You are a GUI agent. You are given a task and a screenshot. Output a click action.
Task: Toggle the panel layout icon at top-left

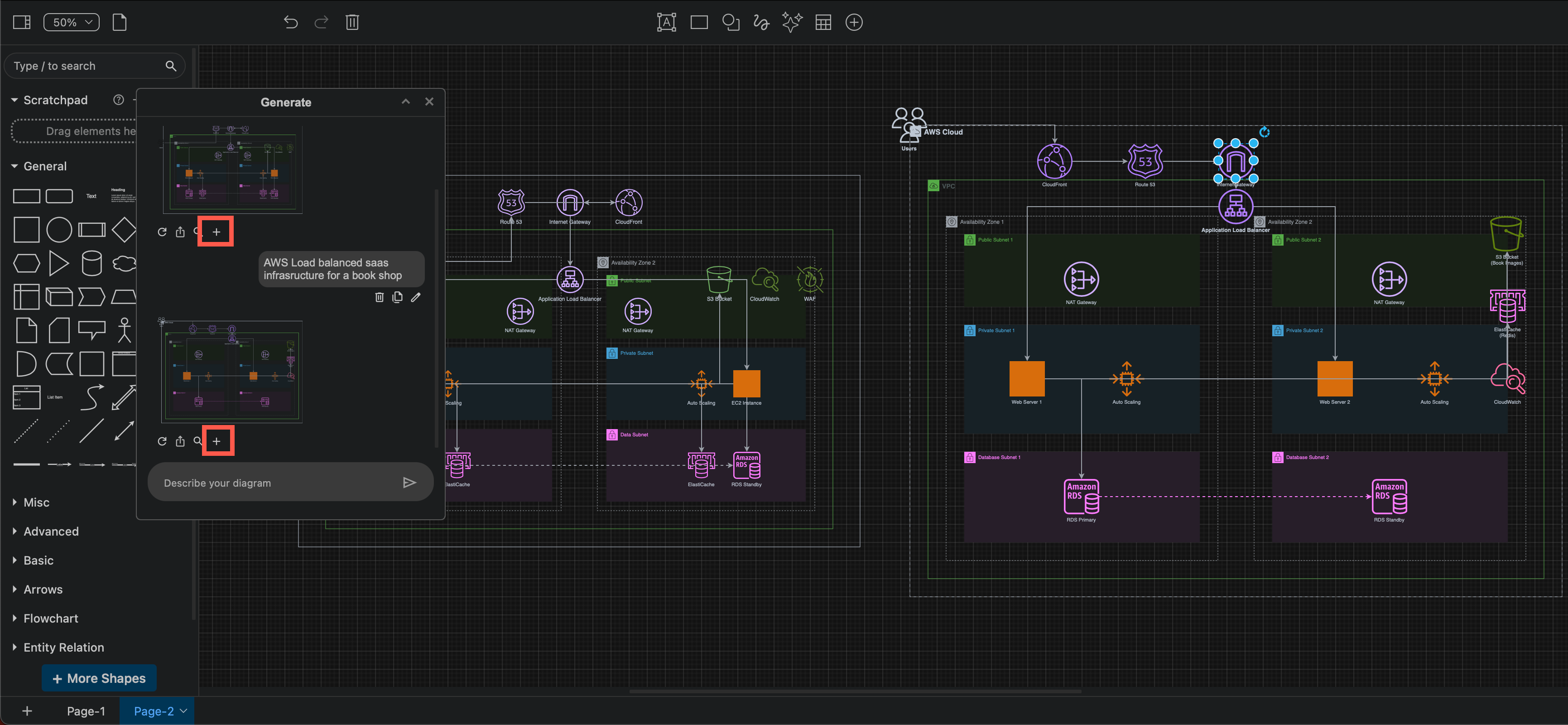[21, 22]
